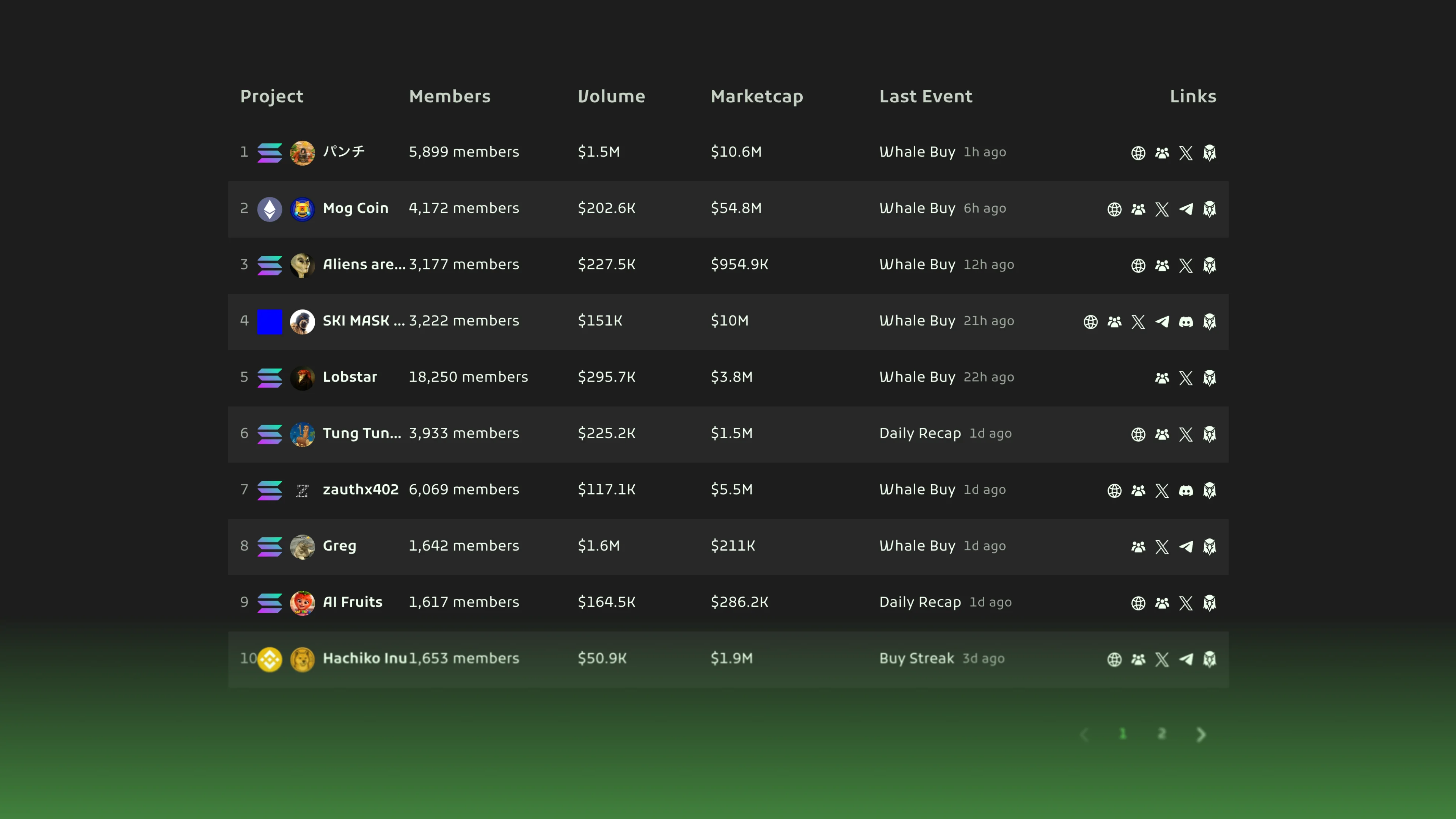Click the eagle icon for Aliens are...

tap(1210, 266)
